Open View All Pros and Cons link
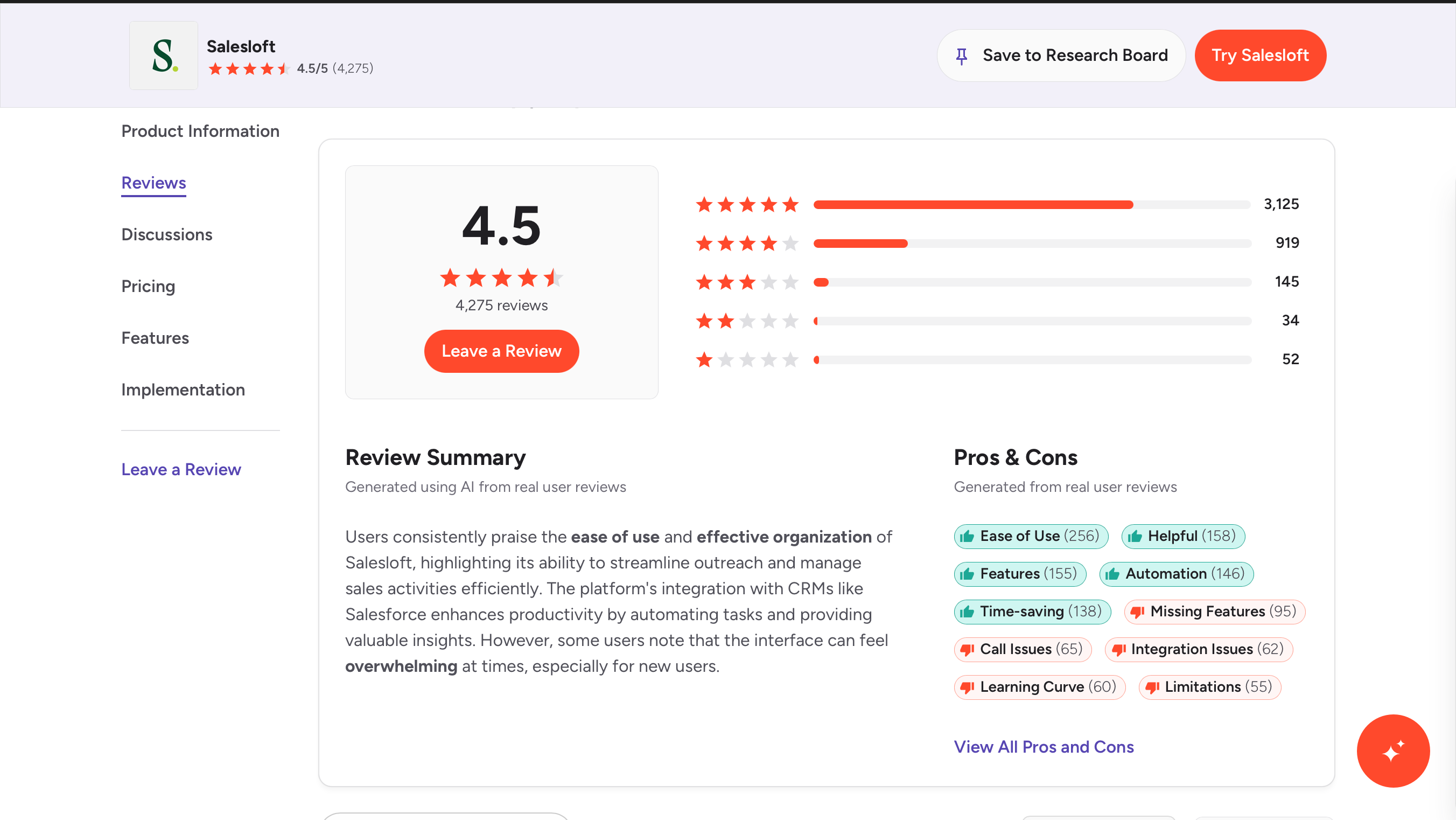This screenshot has height=820, width=1456. tap(1044, 747)
